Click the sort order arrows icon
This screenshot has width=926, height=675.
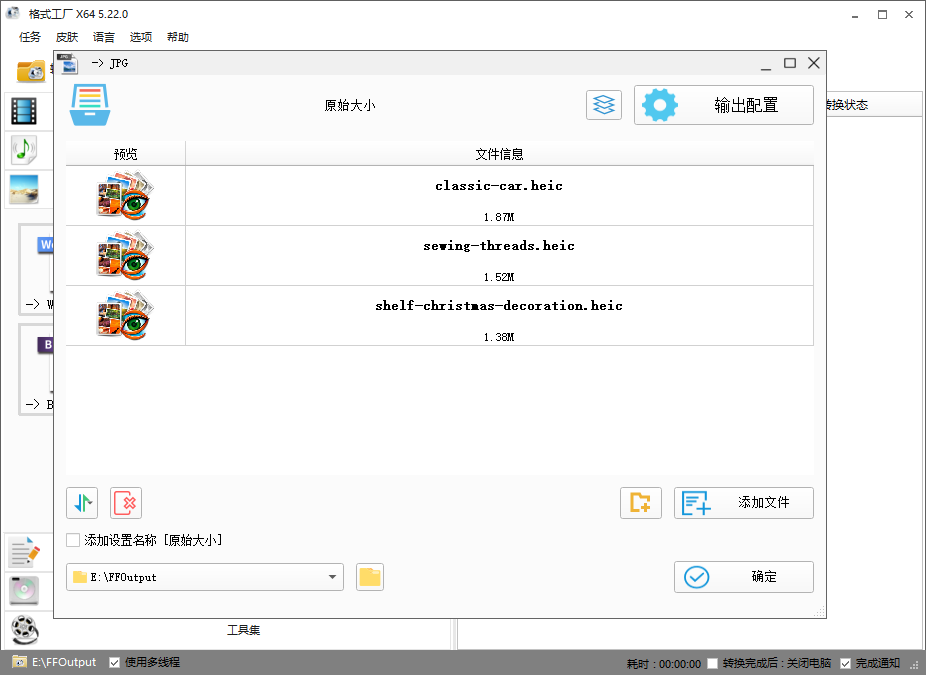pyautogui.click(x=82, y=503)
